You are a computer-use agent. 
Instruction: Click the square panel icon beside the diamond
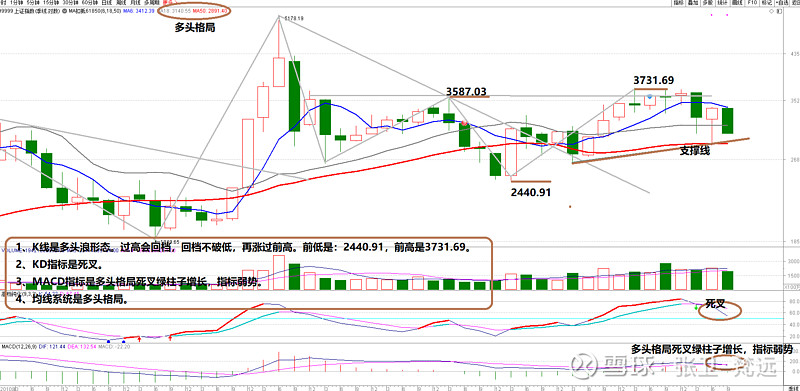pyautogui.click(x=779, y=11)
